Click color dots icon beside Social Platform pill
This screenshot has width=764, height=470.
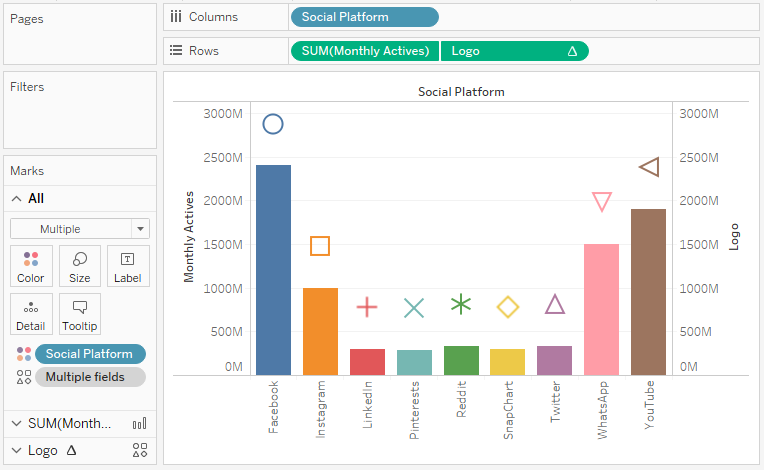[24, 354]
